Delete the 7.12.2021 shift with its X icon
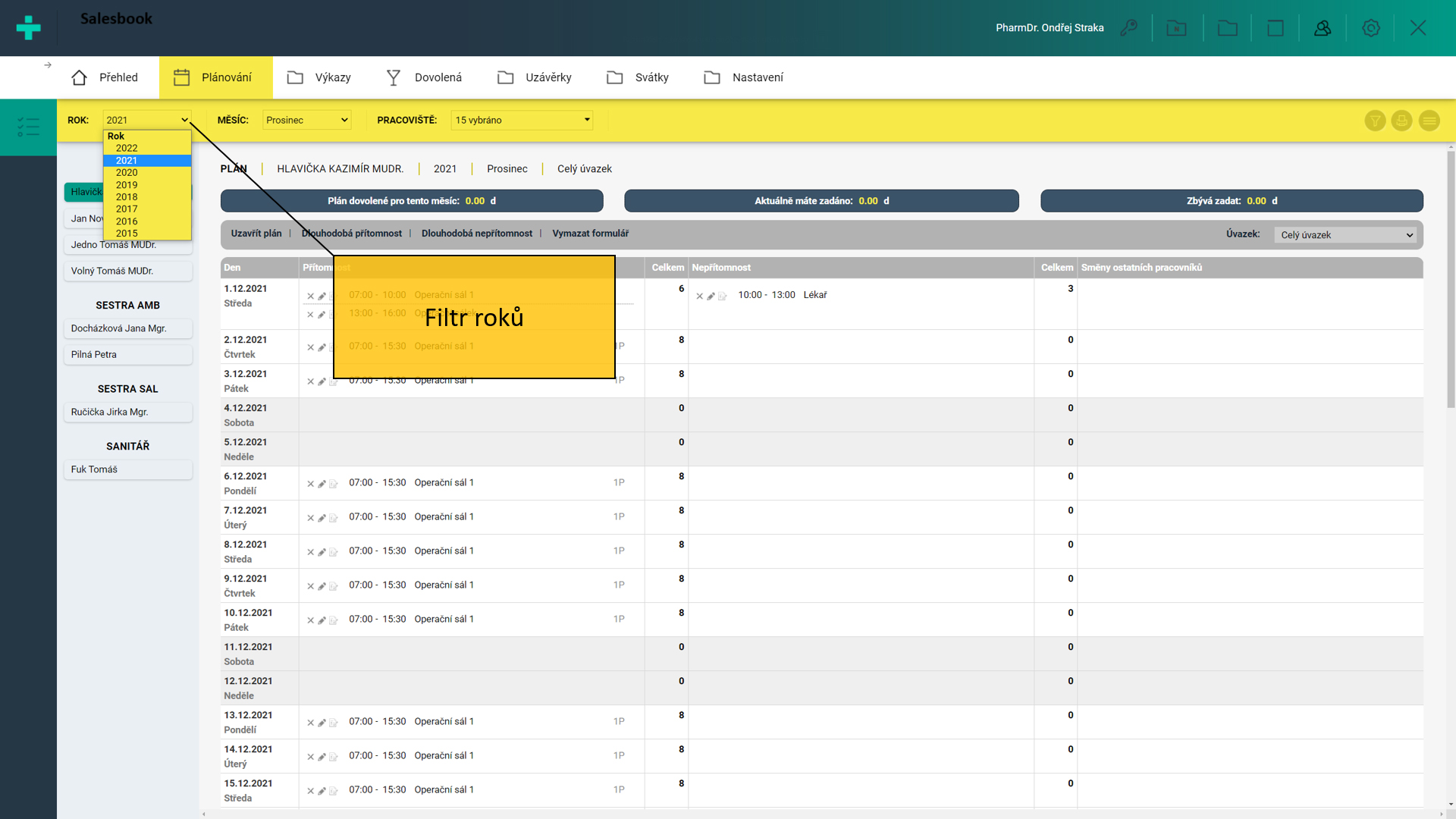 [x=310, y=518]
